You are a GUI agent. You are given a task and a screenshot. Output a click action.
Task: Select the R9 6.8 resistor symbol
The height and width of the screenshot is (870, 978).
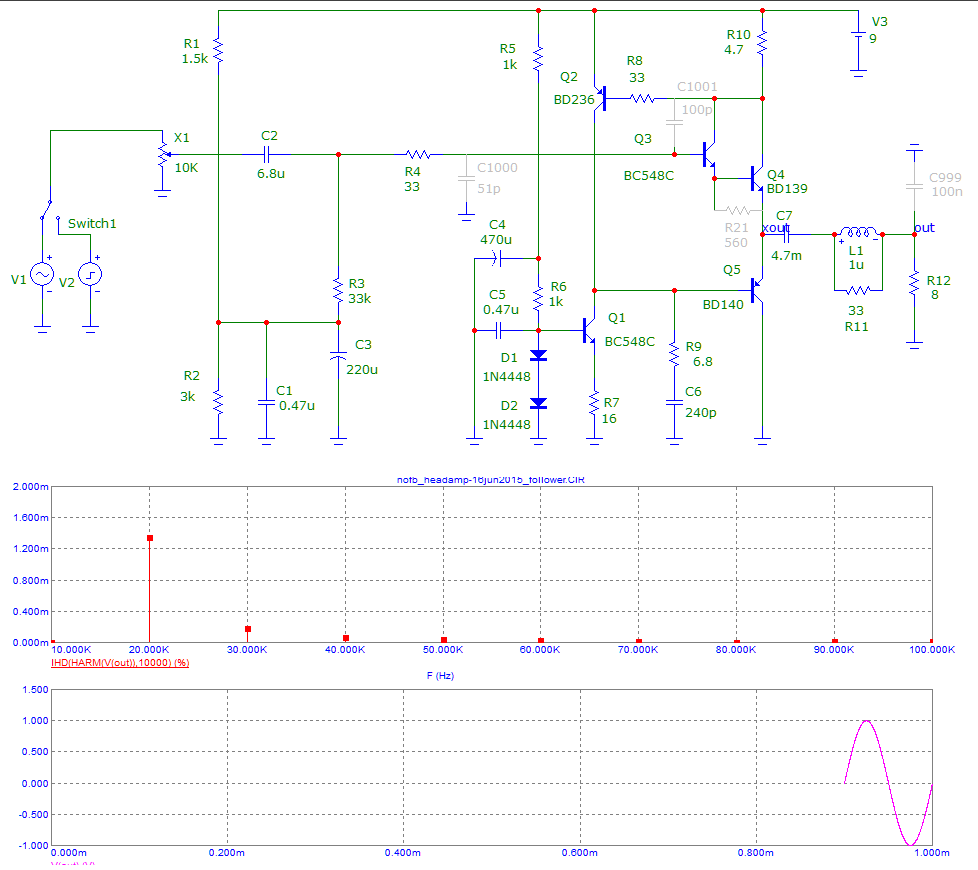coord(674,354)
